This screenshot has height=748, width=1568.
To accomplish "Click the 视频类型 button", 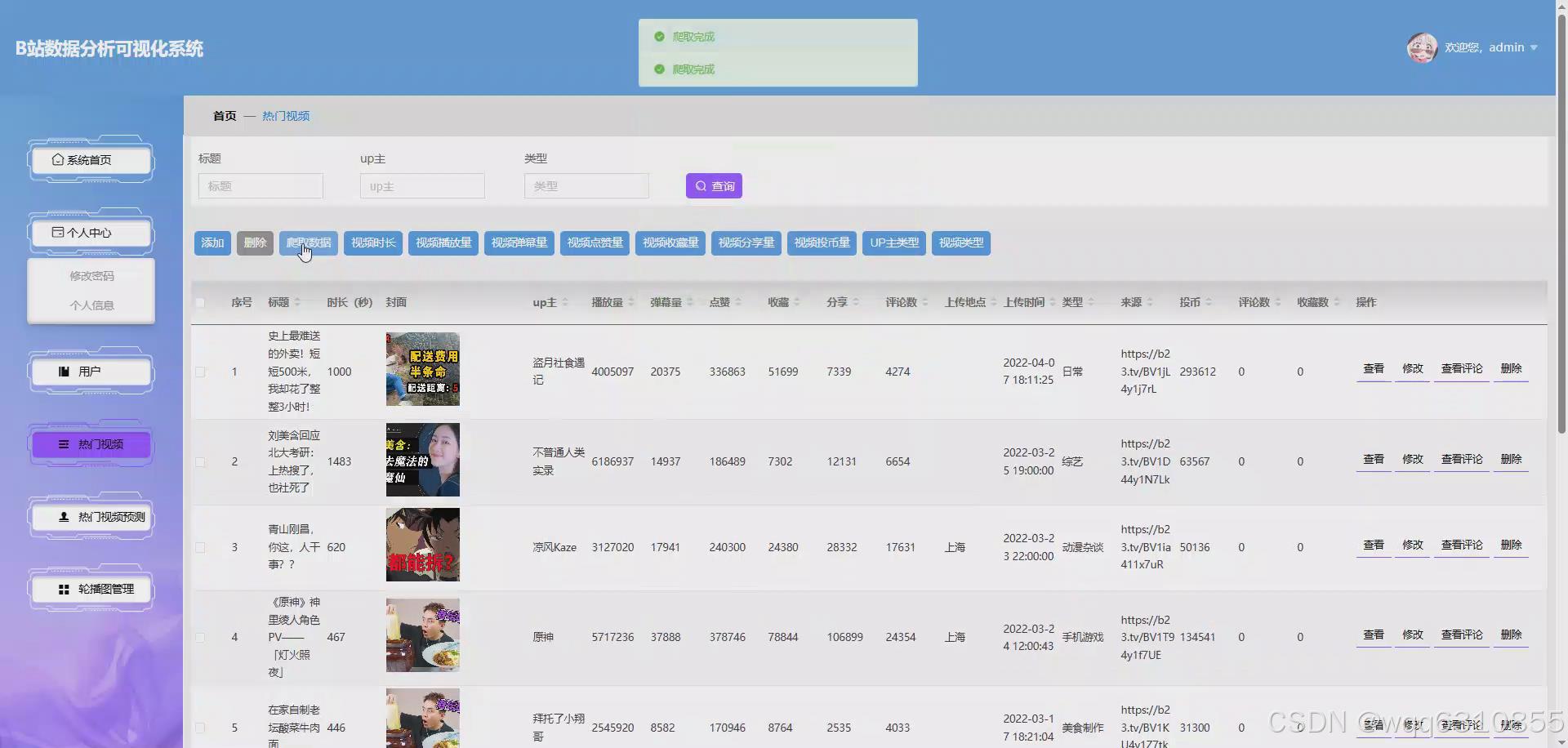I will (x=961, y=243).
